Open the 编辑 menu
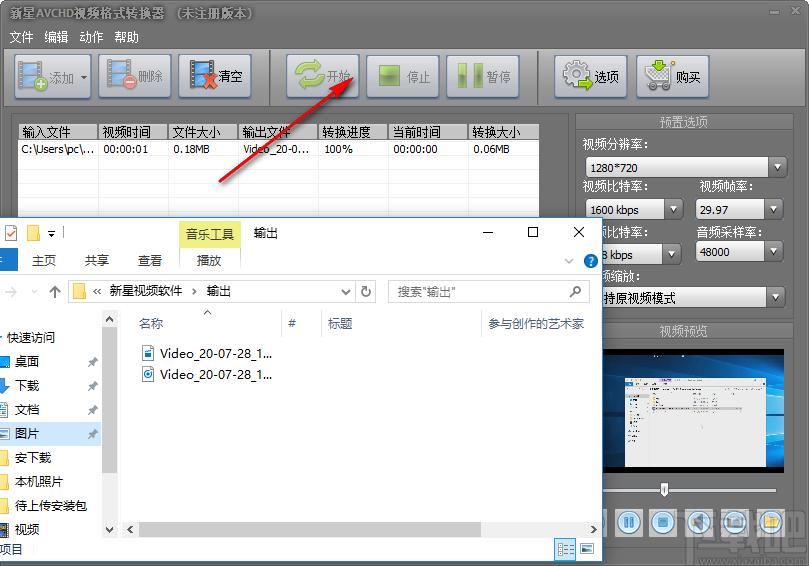This screenshot has height=566, width=809. point(56,37)
